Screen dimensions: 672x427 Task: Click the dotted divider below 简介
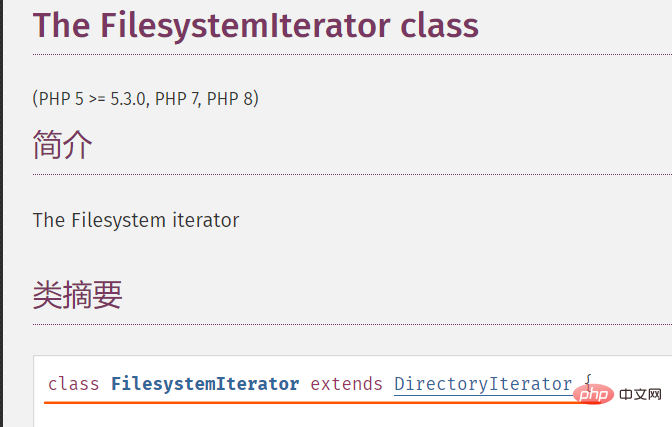(x=352, y=174)
